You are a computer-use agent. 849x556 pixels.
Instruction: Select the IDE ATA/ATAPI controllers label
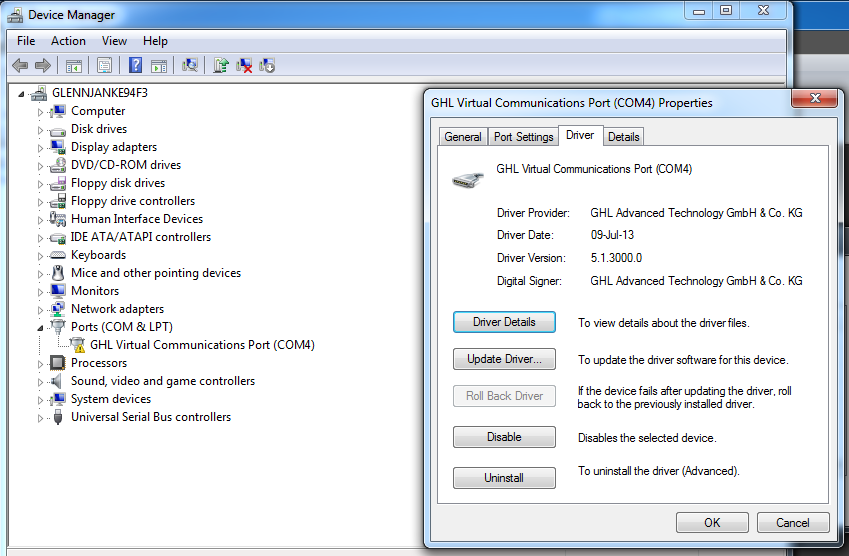pyautogui.click(x=141, y=237)
